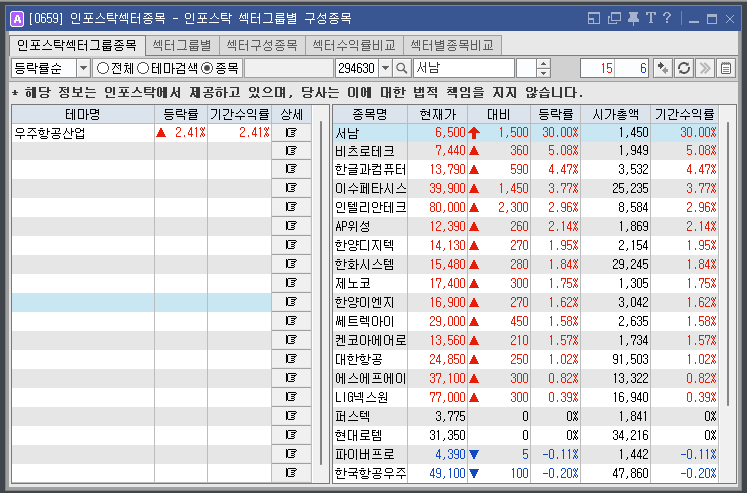Click the refresh icon in the toolbar
The image size is (747, 493).
(684, 68)
